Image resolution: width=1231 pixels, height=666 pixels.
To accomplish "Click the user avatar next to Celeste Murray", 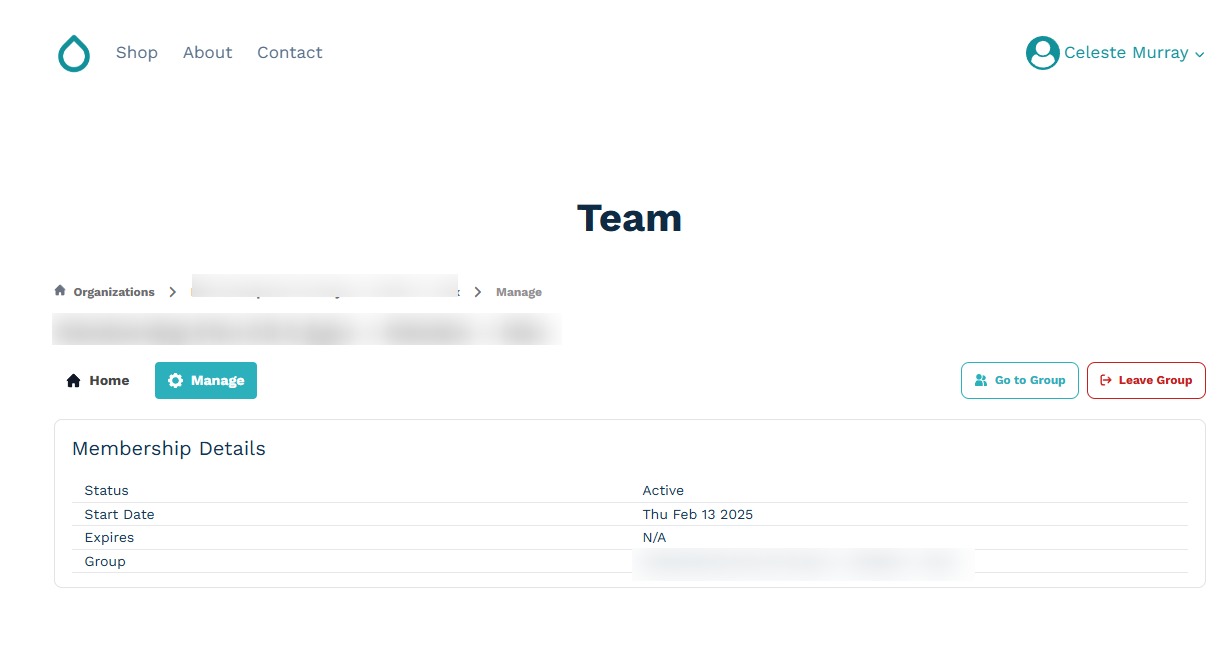I will (1042, 53).
